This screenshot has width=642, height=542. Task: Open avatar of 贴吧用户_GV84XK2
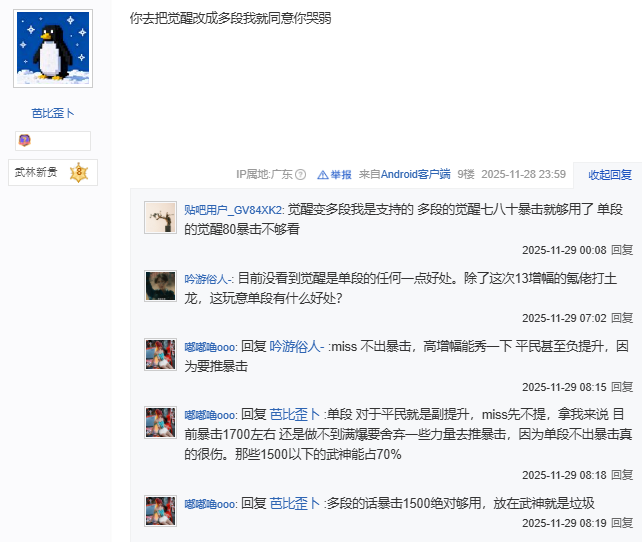point(160,217)
